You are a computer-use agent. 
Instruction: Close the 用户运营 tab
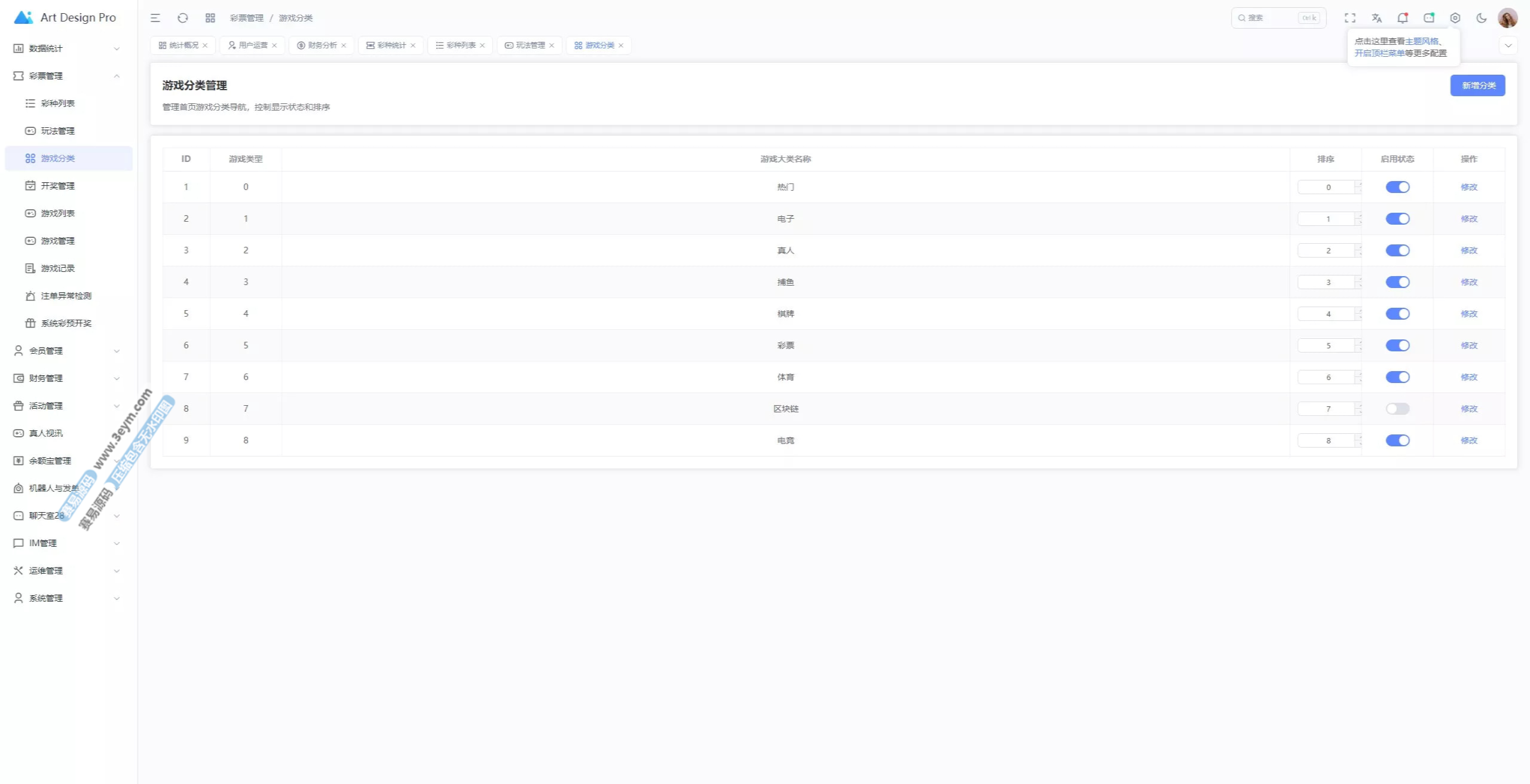pos(274,45)
